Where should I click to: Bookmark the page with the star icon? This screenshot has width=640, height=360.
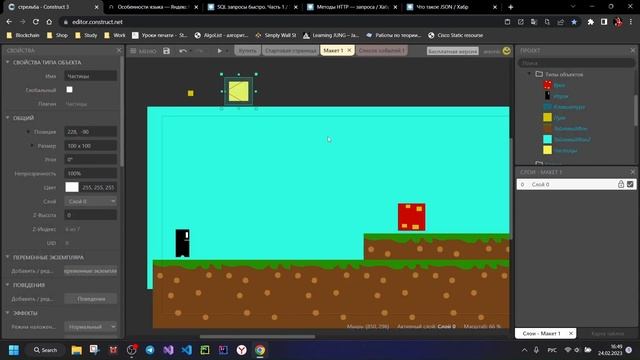574,22
